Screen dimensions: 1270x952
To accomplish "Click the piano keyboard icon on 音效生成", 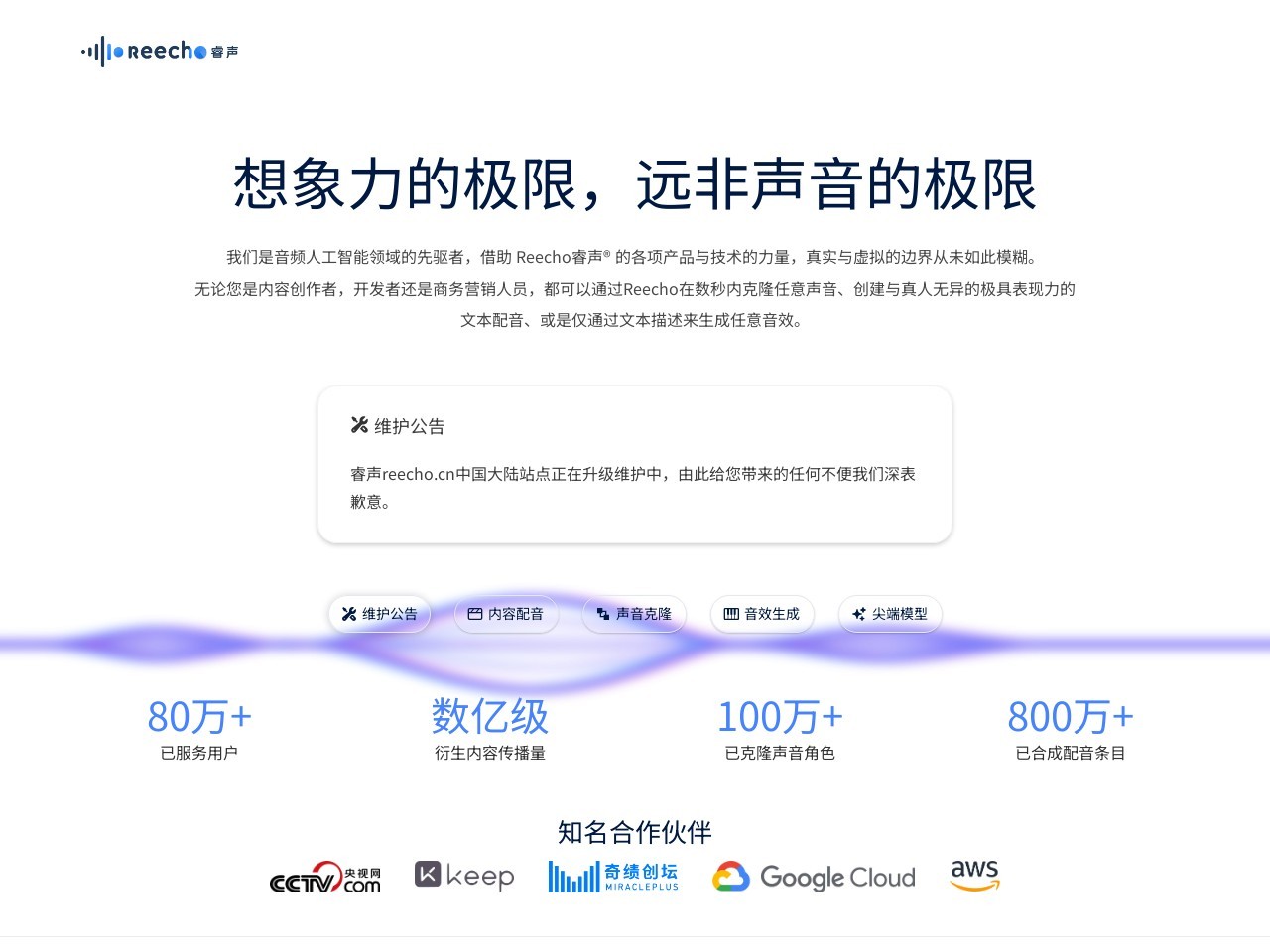I will click(732, 614).
